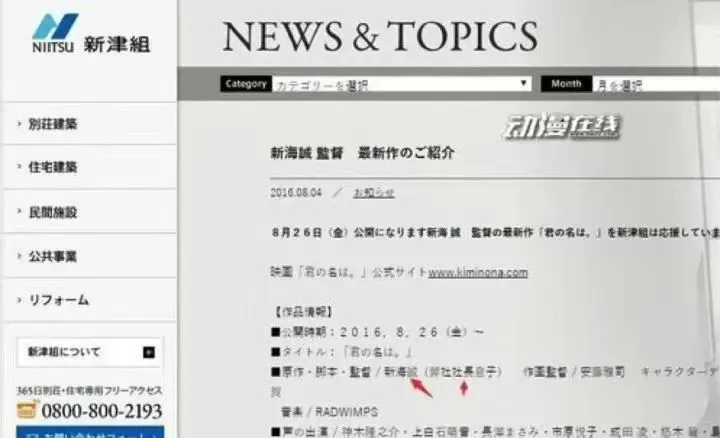Screen dimensions: 720x438
Task: Click the 新津組 company name text
Action: [x=119, y=43]
